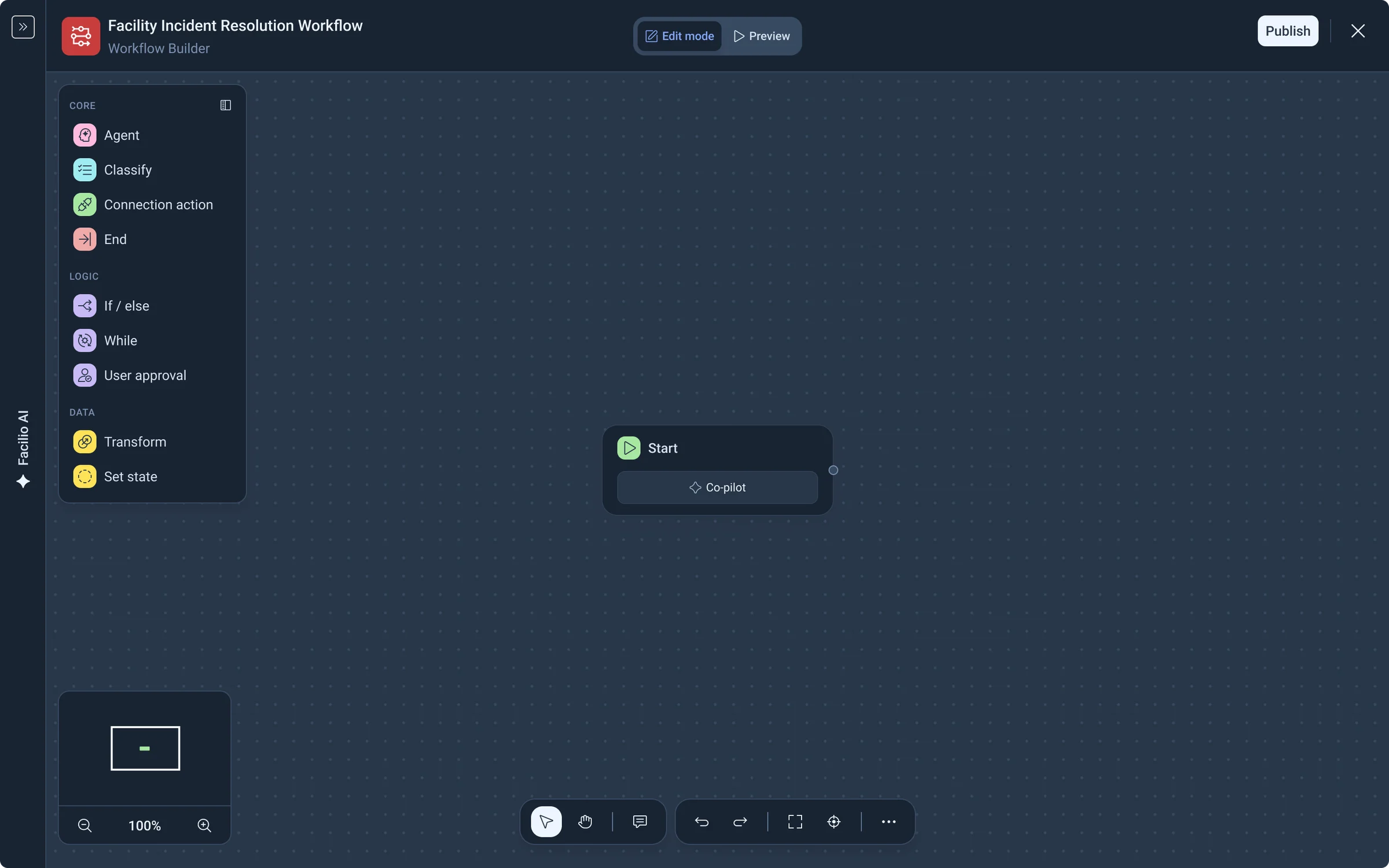The height and width of the screenshot is (868, 1389).
Task: Open Co-pilot from the Start node
Action: [717, 487]
